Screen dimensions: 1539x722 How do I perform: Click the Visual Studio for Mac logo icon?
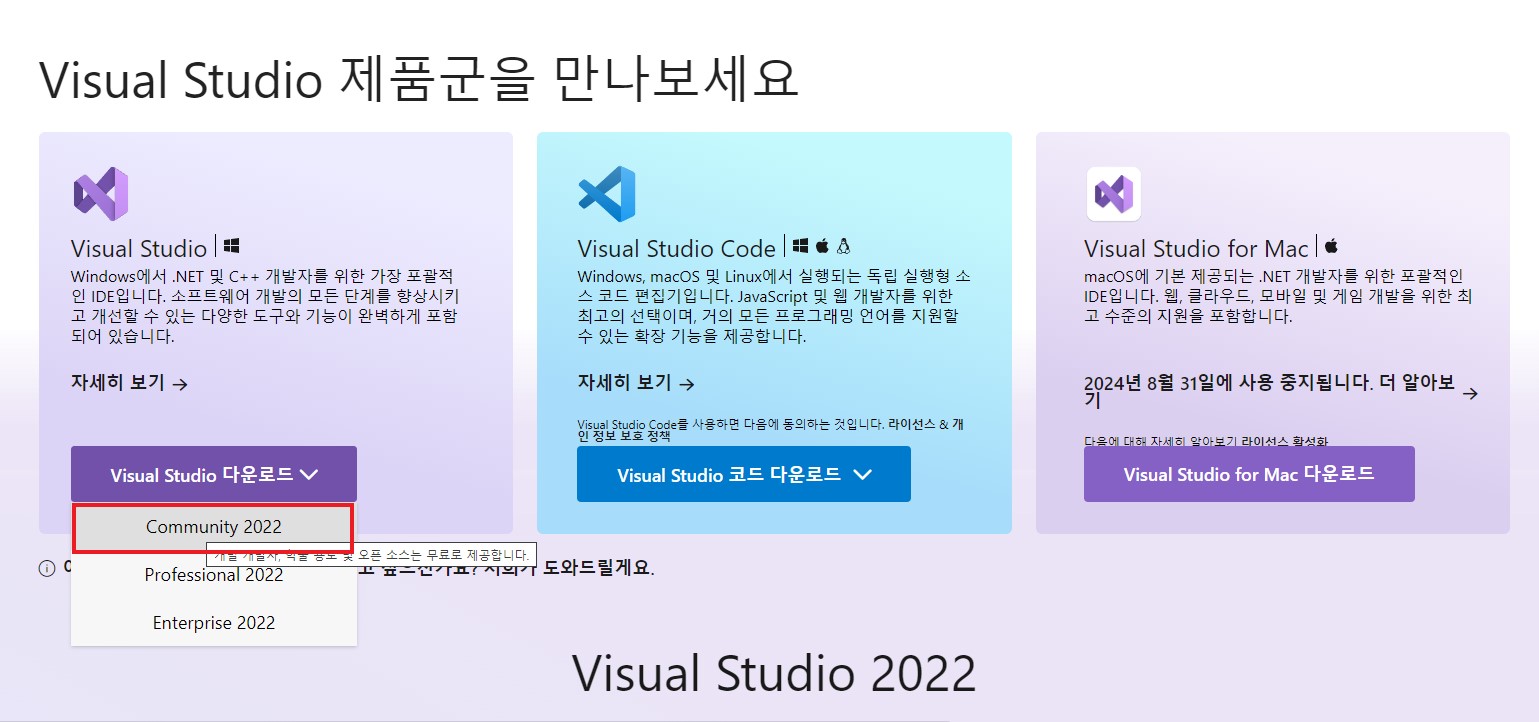(x=1113, y=194)
